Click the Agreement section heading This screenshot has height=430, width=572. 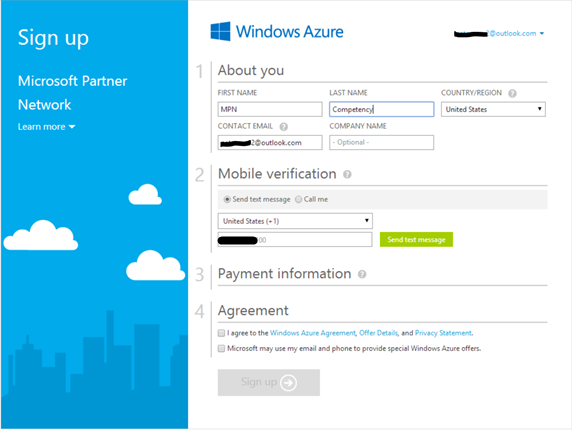pos(253,311)
